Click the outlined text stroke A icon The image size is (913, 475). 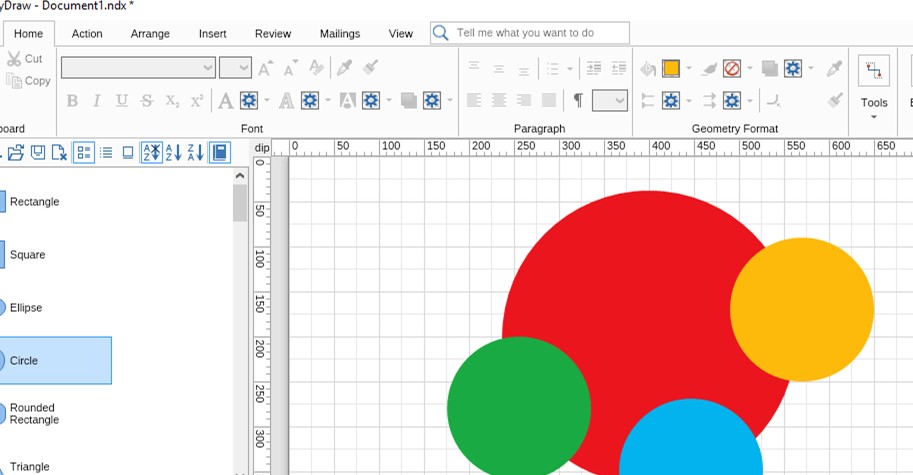(x=286, y=101)
